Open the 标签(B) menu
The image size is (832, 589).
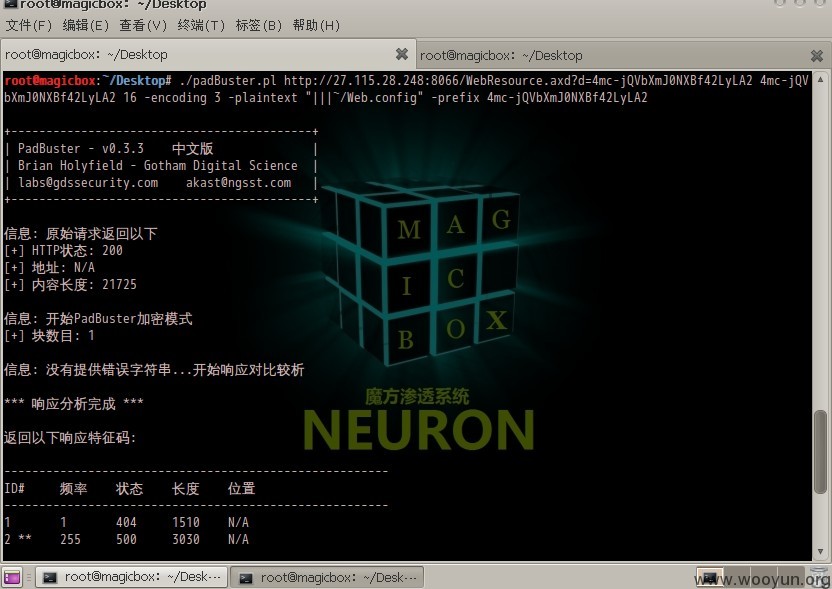point(258,25)
